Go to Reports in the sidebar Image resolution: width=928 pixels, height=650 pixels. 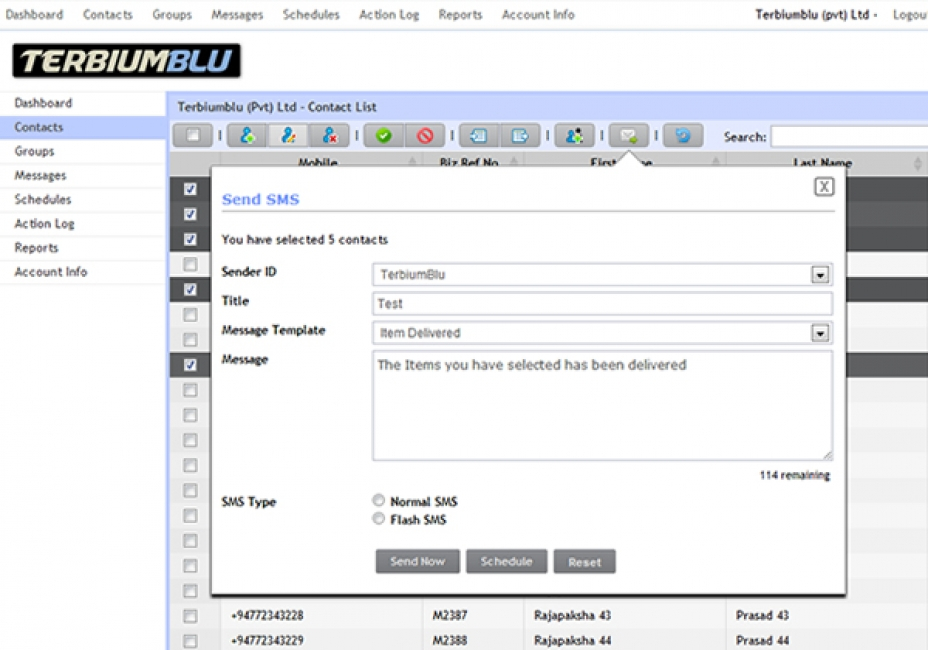[x=83, y=248]
